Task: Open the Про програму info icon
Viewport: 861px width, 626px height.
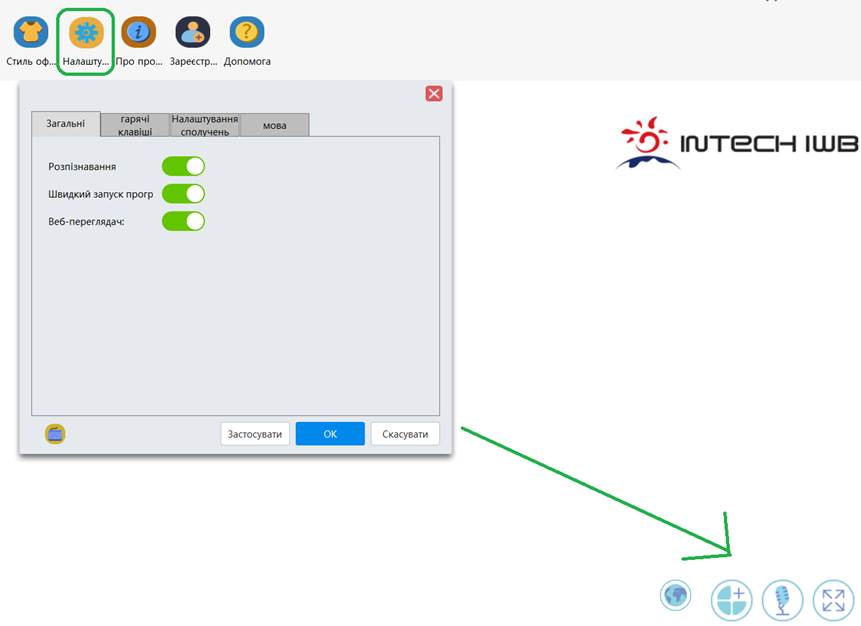Action: [139, 33]
